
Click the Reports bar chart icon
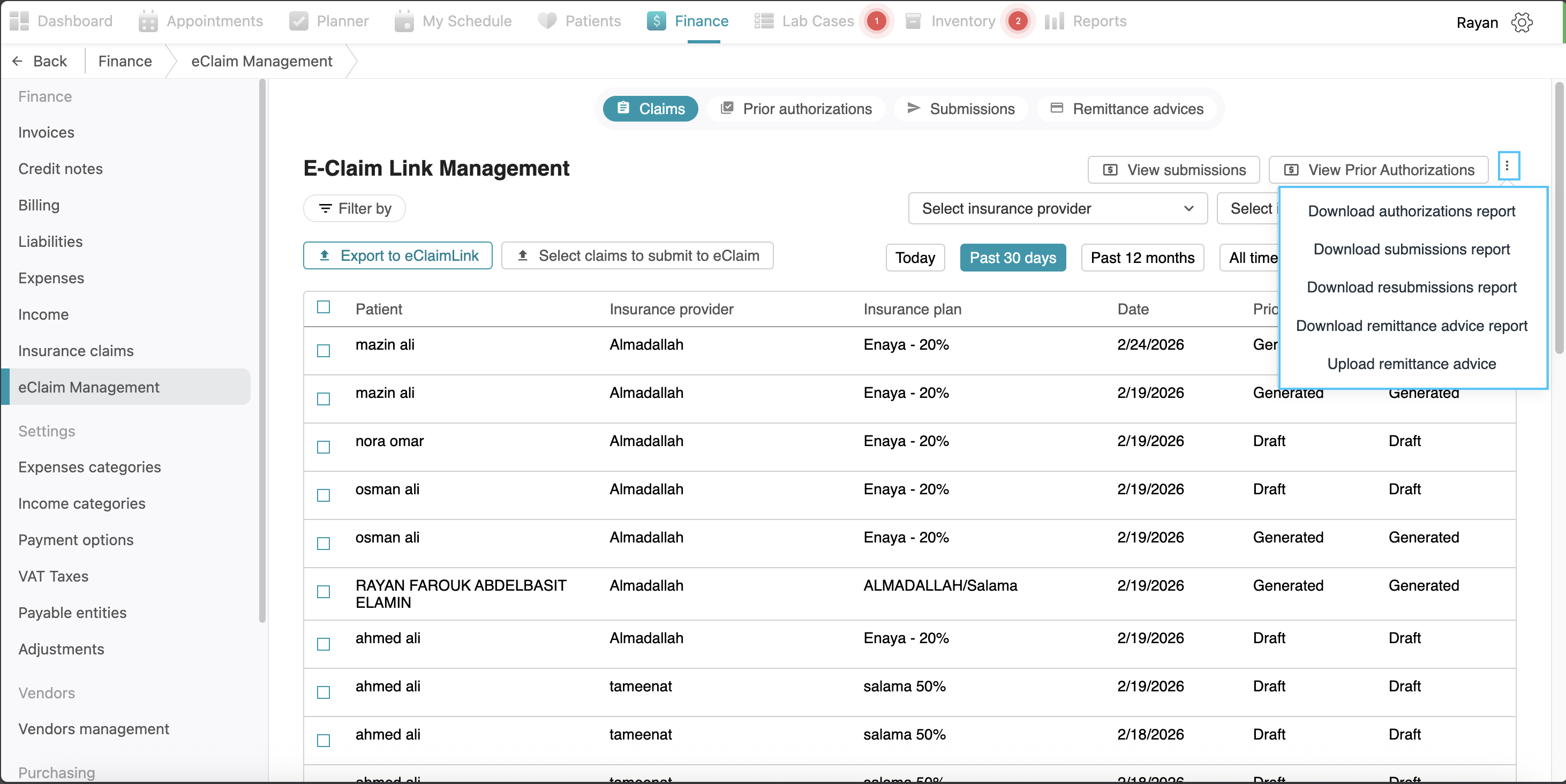1054,21
